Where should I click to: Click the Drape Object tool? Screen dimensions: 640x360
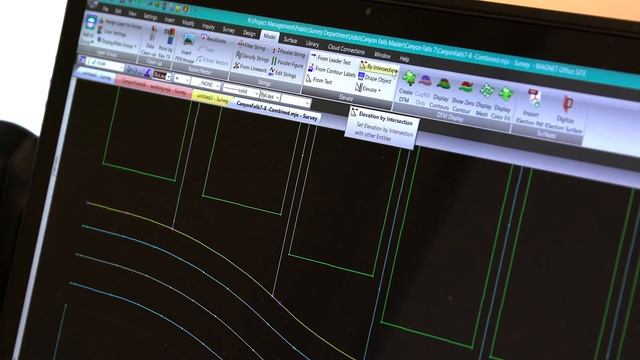click(x=375, y=78)
